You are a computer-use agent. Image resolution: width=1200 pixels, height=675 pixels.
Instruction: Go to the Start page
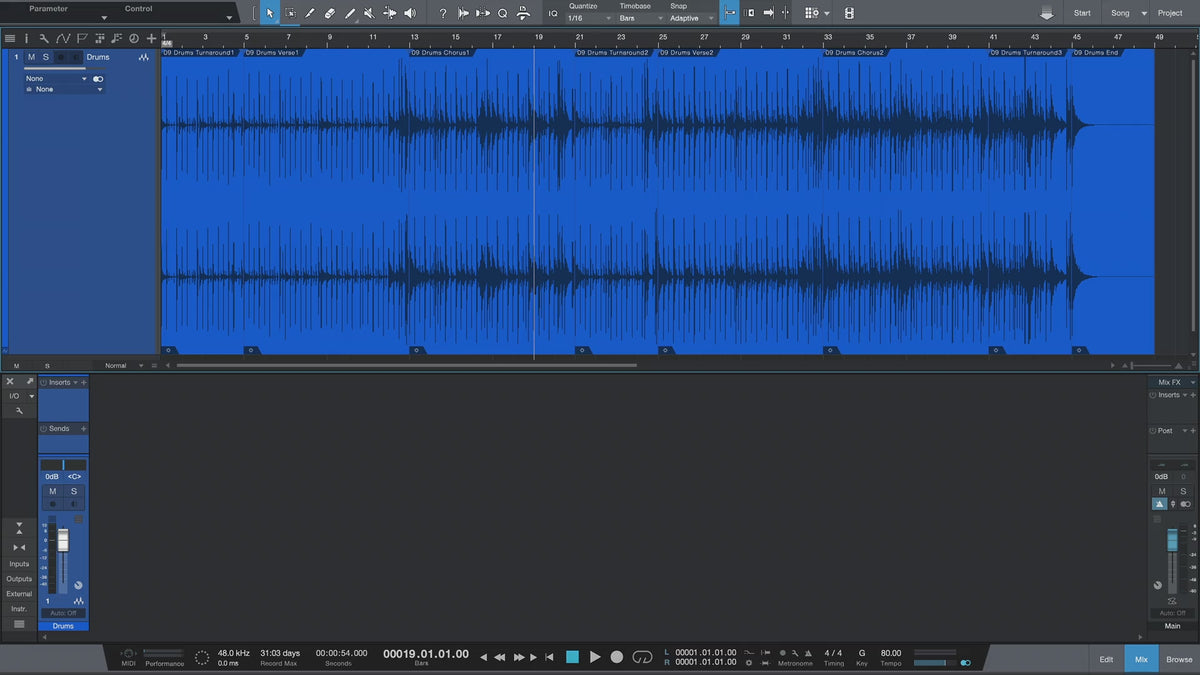[1082, 13]
